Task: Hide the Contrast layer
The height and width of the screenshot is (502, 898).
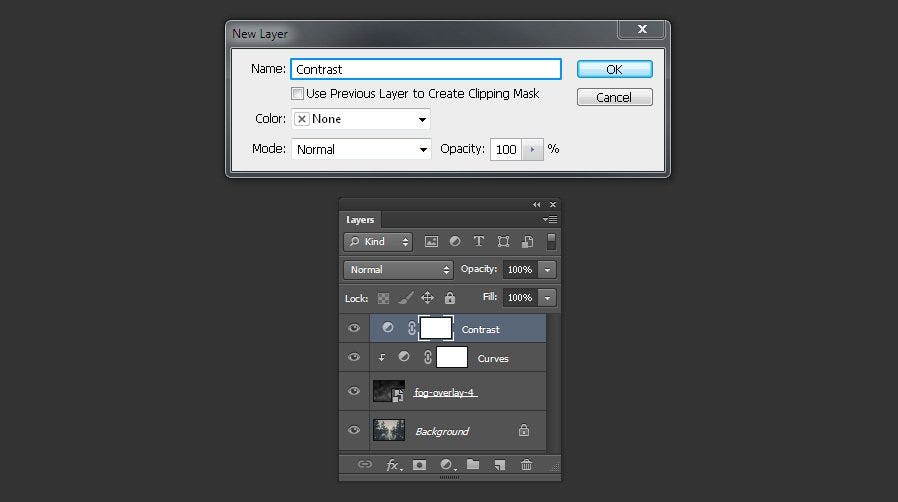Action: [x=354, y=328]
